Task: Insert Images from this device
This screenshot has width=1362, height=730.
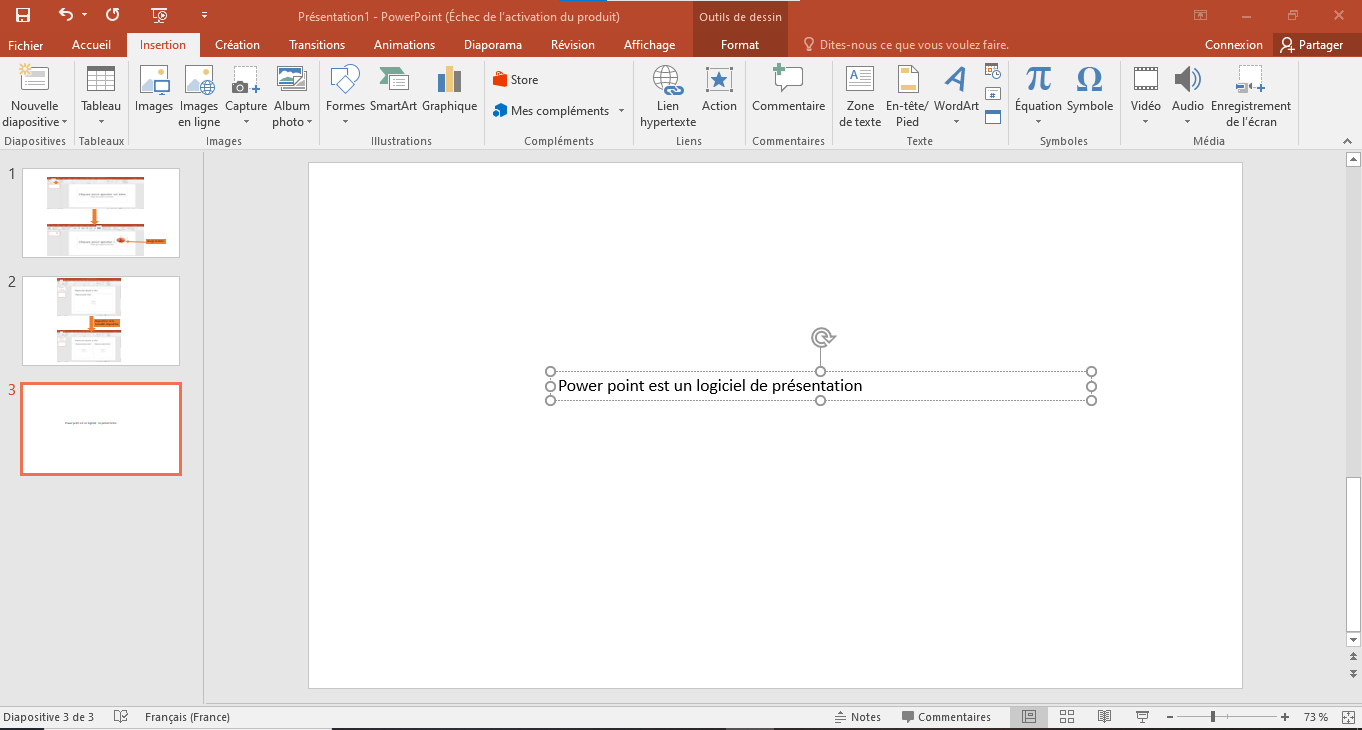Action: [x=154, y=80]
